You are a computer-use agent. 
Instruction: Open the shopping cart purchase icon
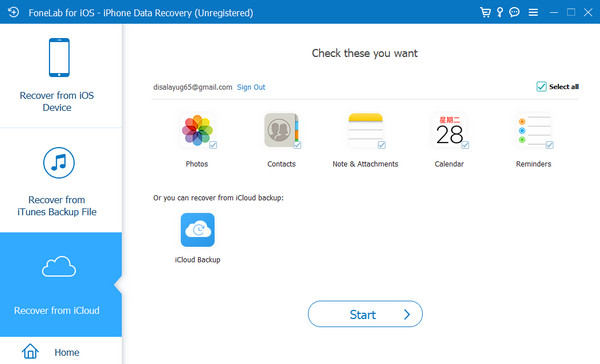point(485,13)
